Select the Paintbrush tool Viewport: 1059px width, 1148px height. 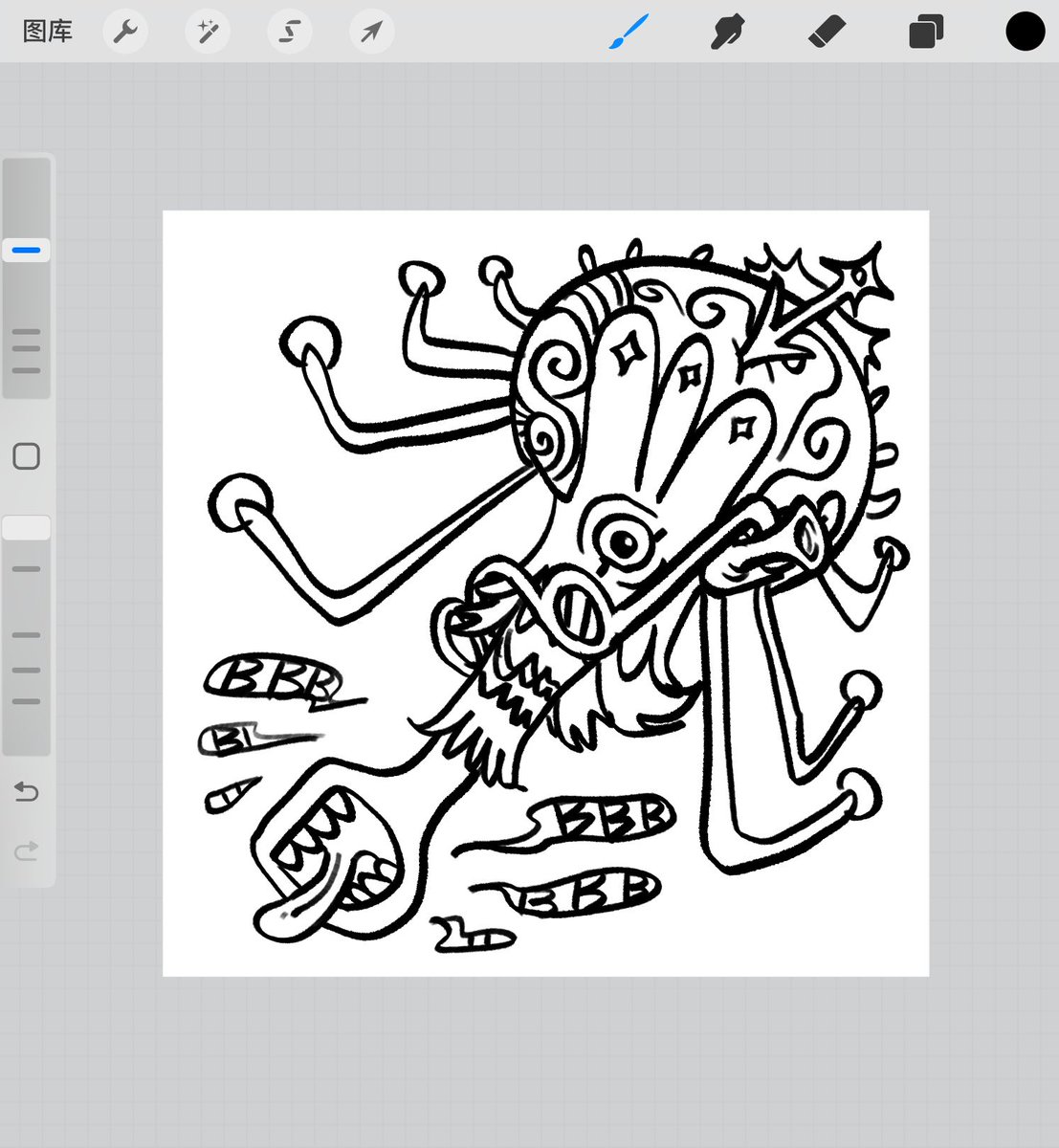point(629,32)
